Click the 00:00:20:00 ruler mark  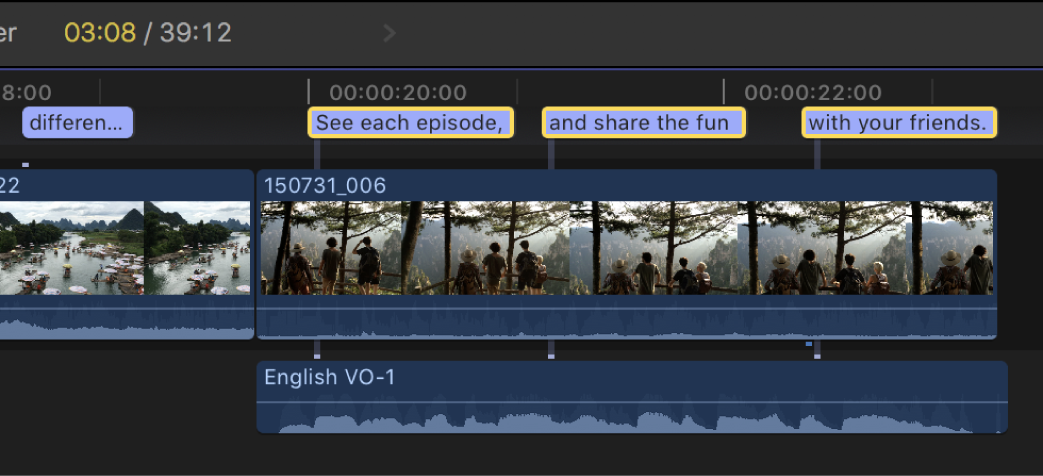click(398, 92)
